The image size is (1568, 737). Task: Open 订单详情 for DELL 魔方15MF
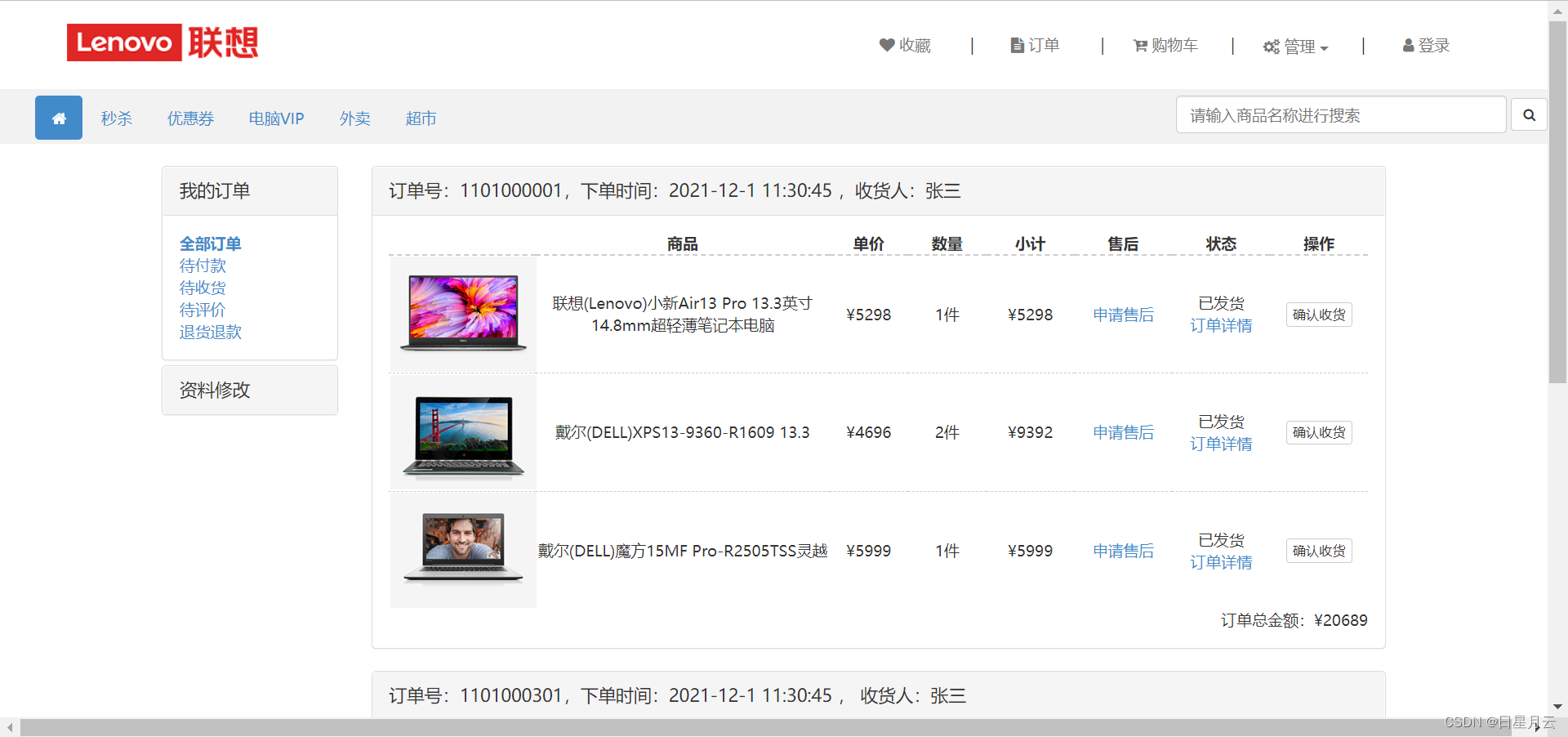(x=1221, y=562)
